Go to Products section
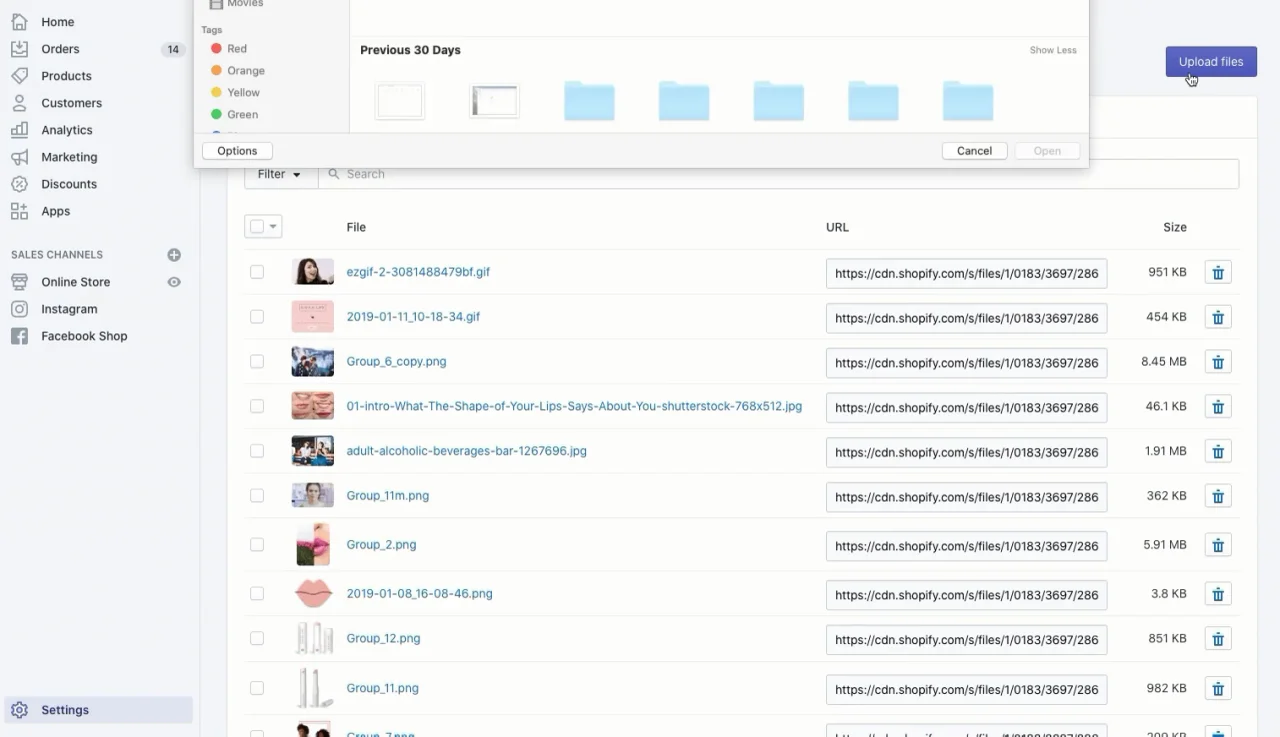This screenshot has width=1280, height=737. coord(66,76)
